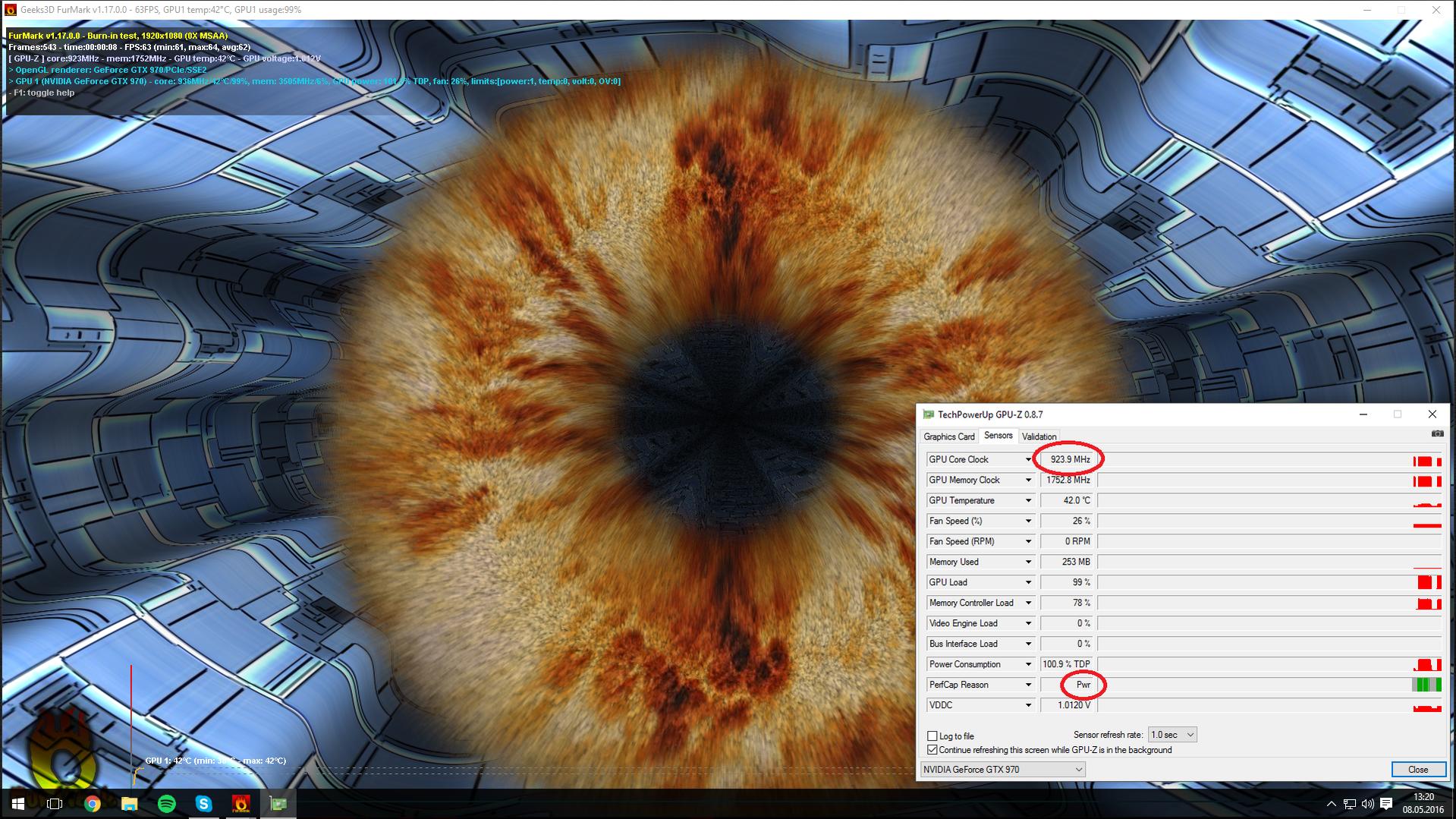The width and height of the screenshot is (1456, 819).
Task: Open the Validation tab
Action: point(1039,436)
